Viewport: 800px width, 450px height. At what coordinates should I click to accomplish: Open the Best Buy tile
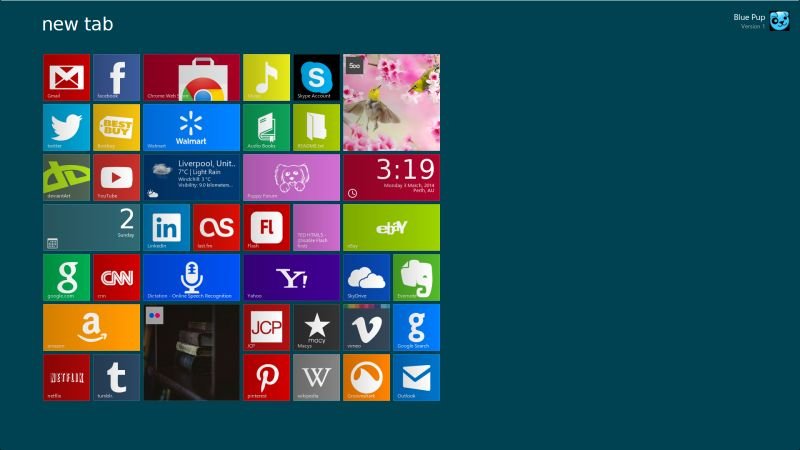click(x=116, y=128)
